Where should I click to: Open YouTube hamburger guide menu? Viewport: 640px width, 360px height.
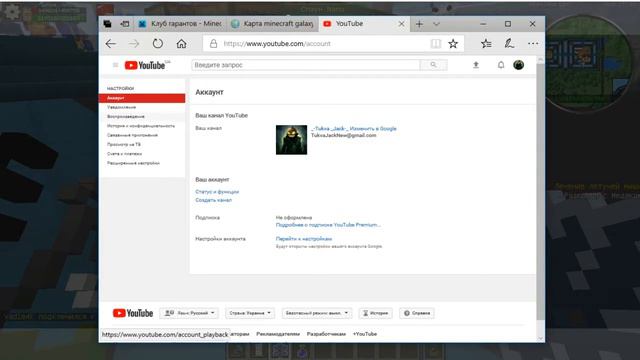[115, 65]
